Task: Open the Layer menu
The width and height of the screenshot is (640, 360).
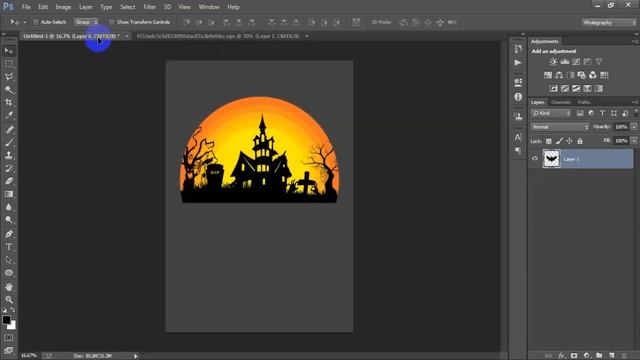Action: [x=86, y=7]
